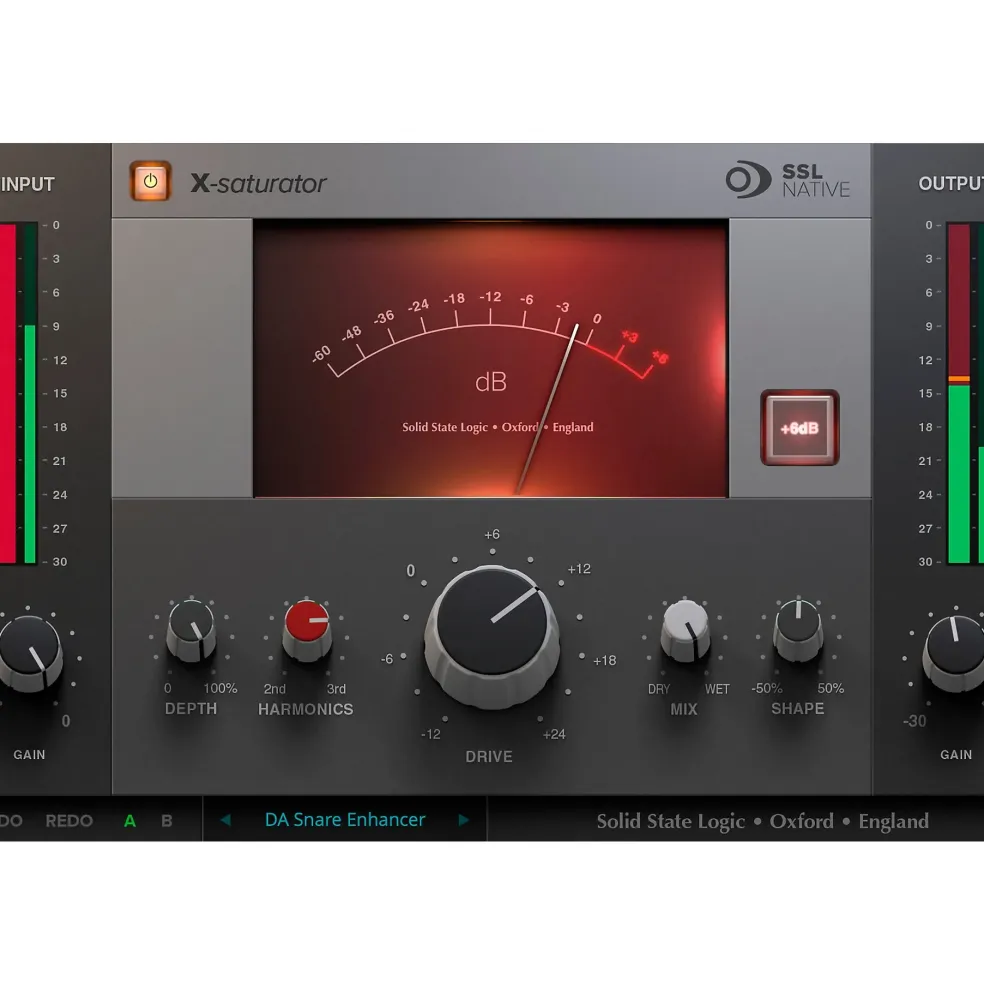Click the VU meter display

click(491, 358)
